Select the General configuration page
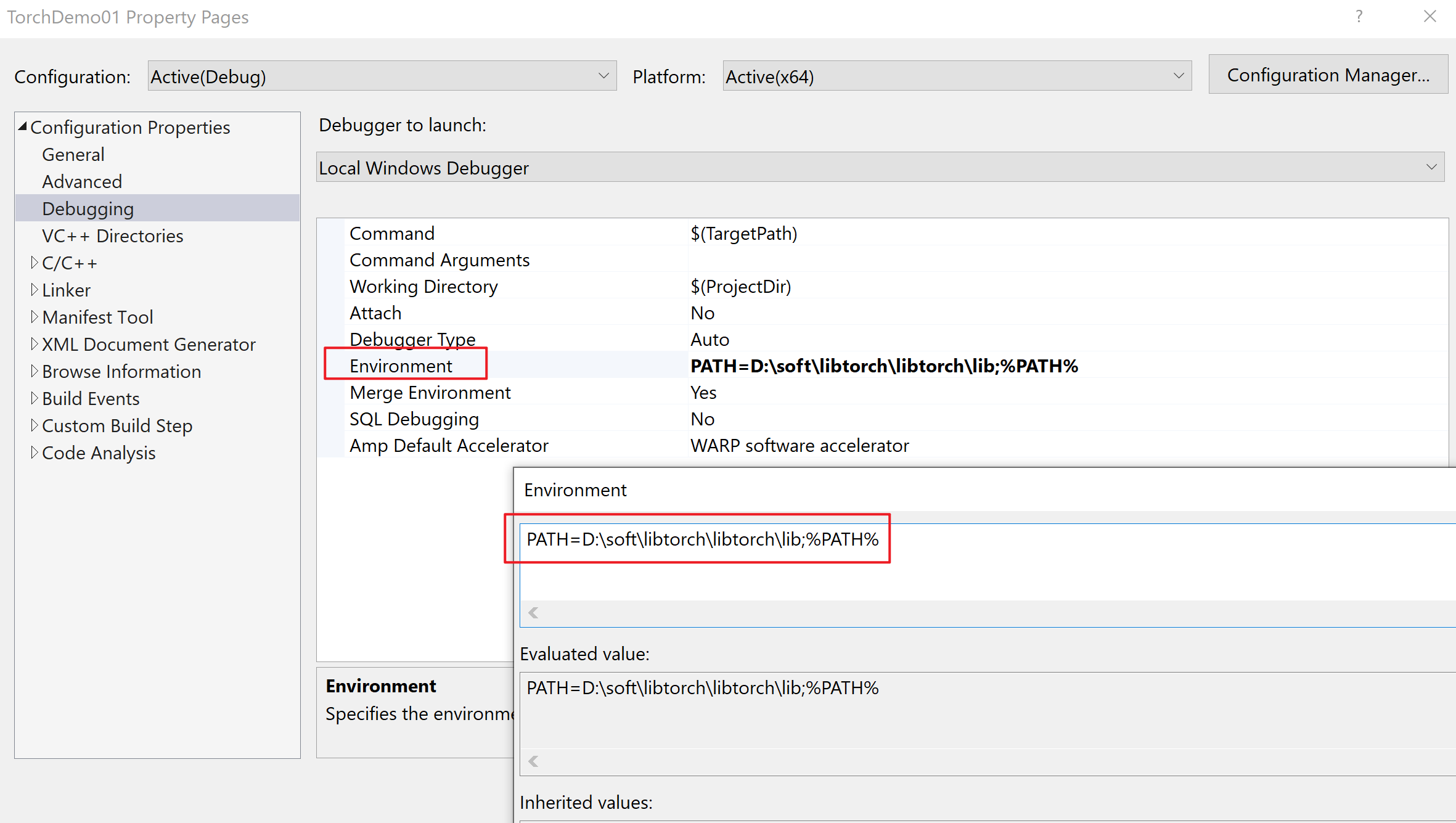Image resolution: width=1456 pixels, height=823 pixels. point(73,154)
